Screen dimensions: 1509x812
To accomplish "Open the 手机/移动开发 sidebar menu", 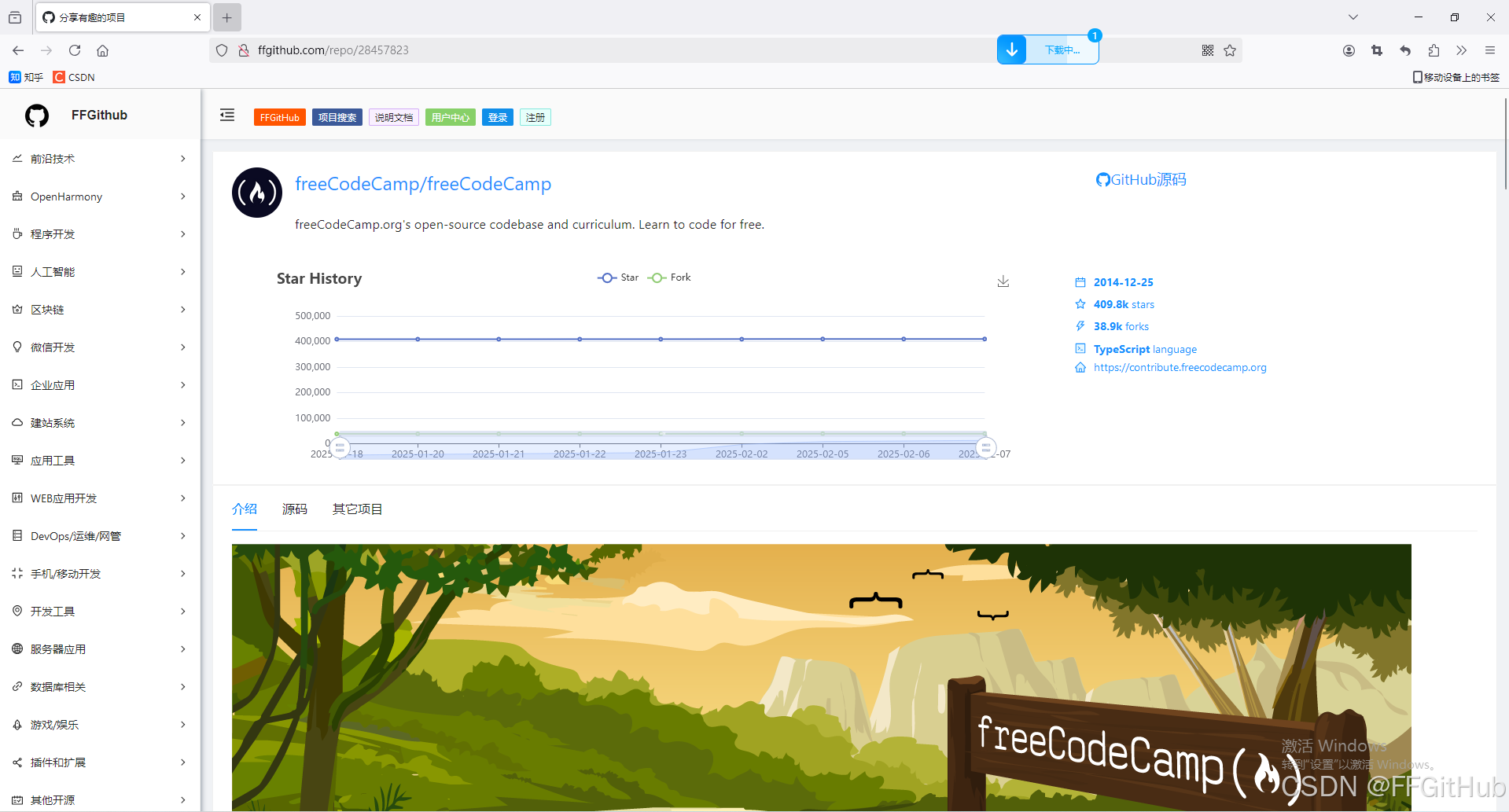I will coord(100,574).
